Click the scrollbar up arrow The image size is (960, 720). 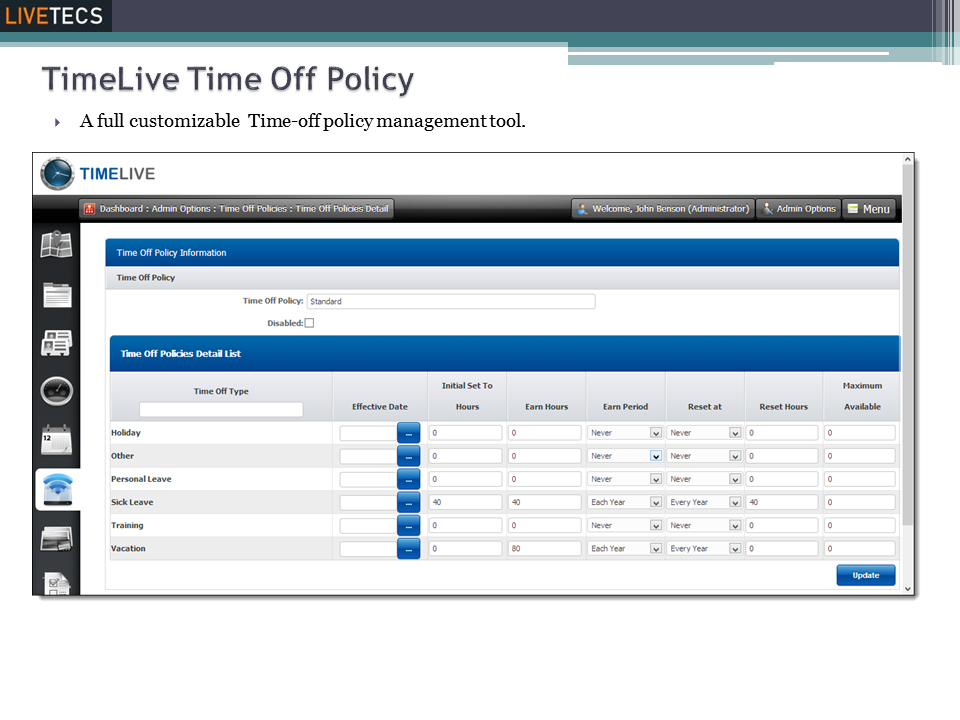(x=908, y=159)
